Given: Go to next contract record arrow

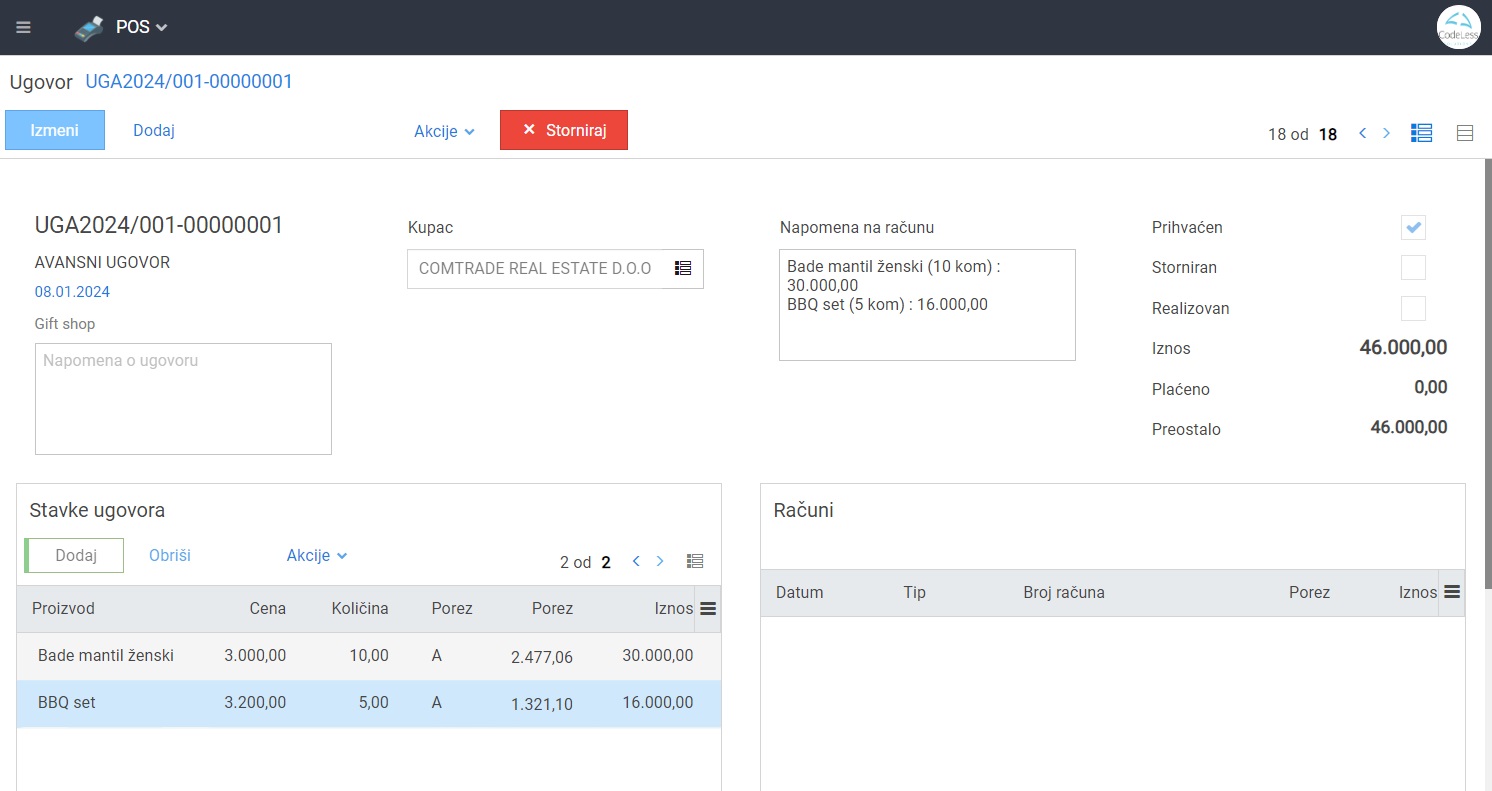Looking at the screenshot, I should point(1386,133).
